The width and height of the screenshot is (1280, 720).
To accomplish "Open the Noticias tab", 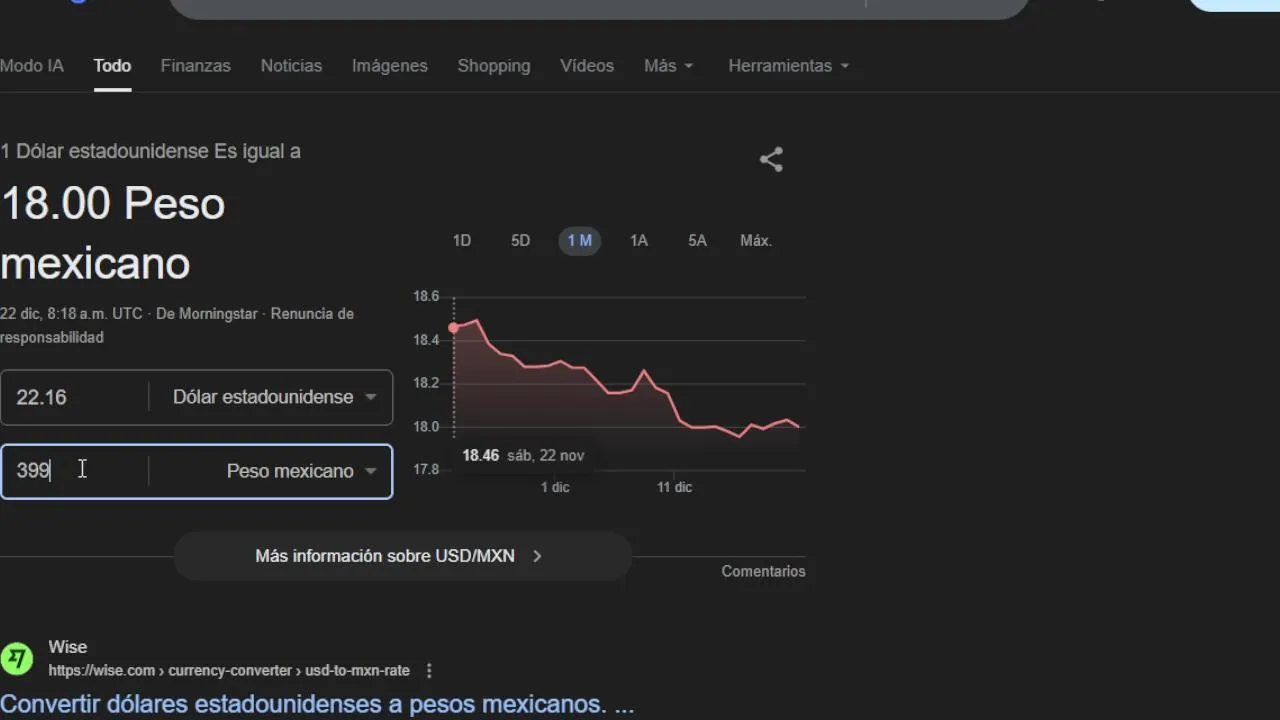I will click(x=291, y=66).
